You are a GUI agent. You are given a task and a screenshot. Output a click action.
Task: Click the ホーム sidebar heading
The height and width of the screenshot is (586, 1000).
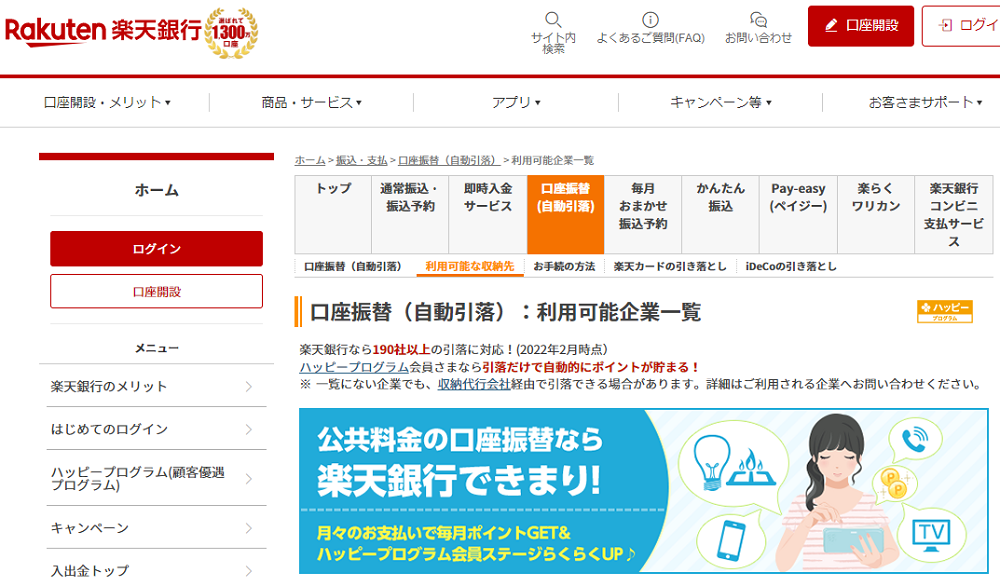156,190
